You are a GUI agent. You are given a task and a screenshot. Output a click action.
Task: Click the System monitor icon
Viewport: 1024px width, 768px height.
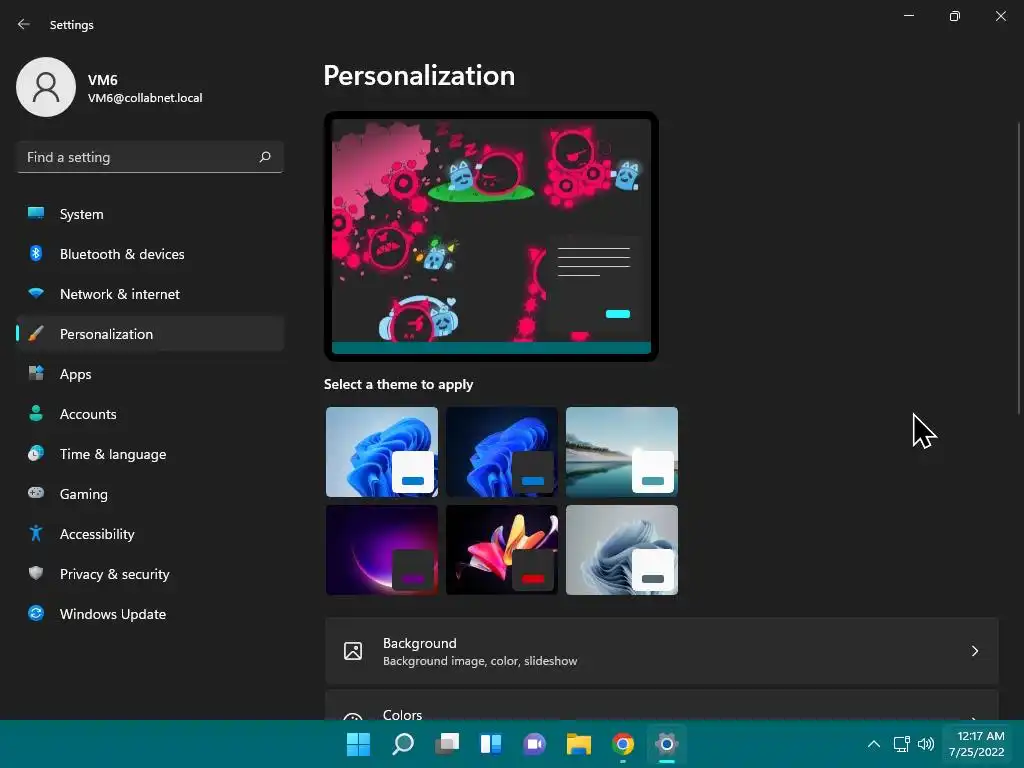click(36, 213)
